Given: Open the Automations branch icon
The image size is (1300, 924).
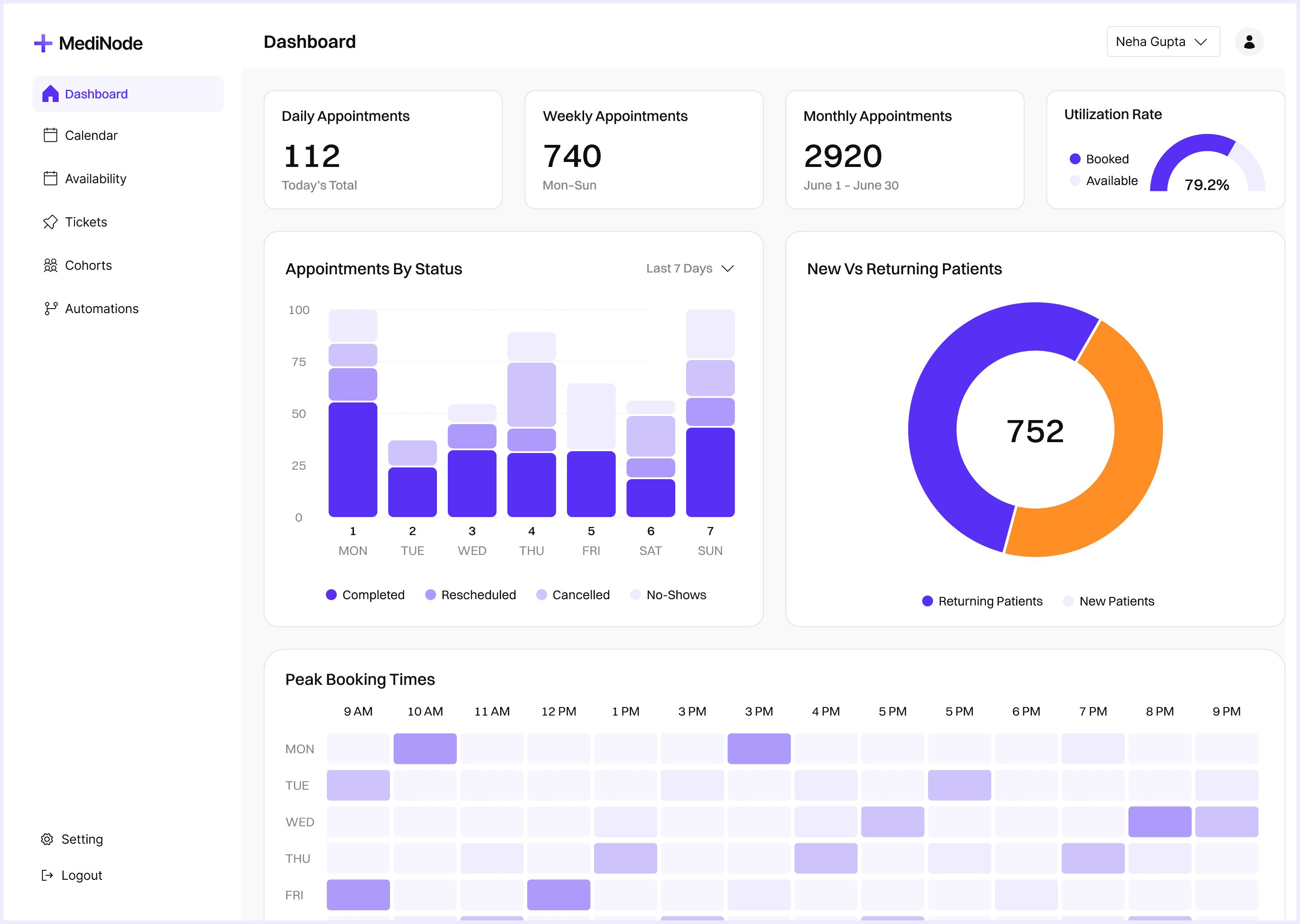Looking at the screenshot, I should (50, 309).
